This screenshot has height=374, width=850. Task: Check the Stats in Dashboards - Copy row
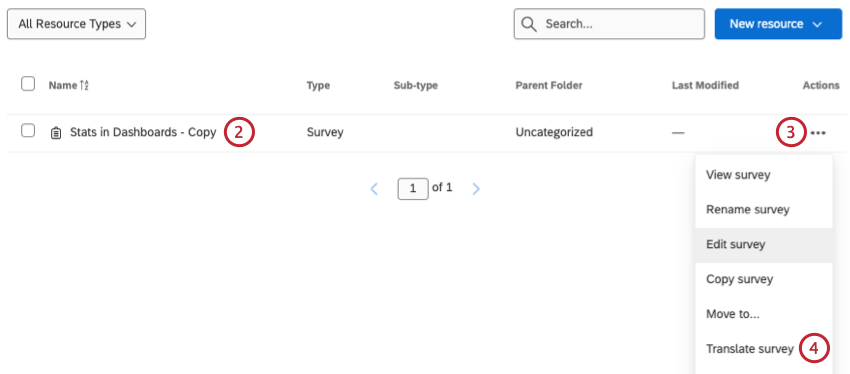point(28,131)
